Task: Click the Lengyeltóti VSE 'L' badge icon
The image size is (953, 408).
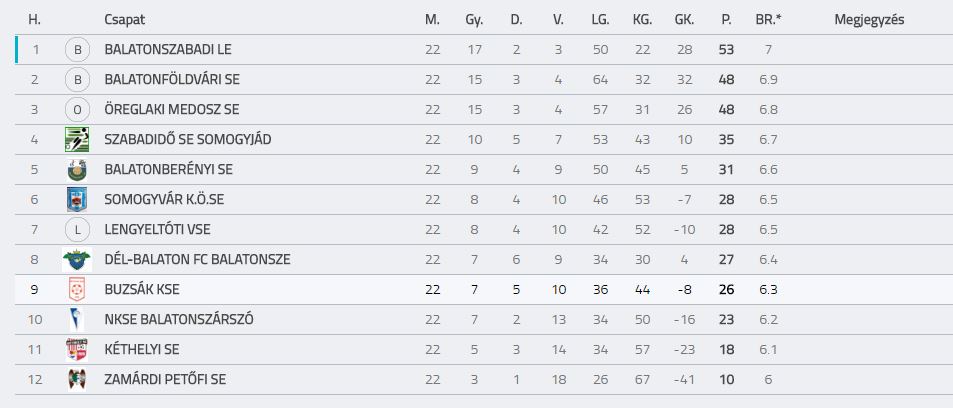Action: tap(77, 230)
